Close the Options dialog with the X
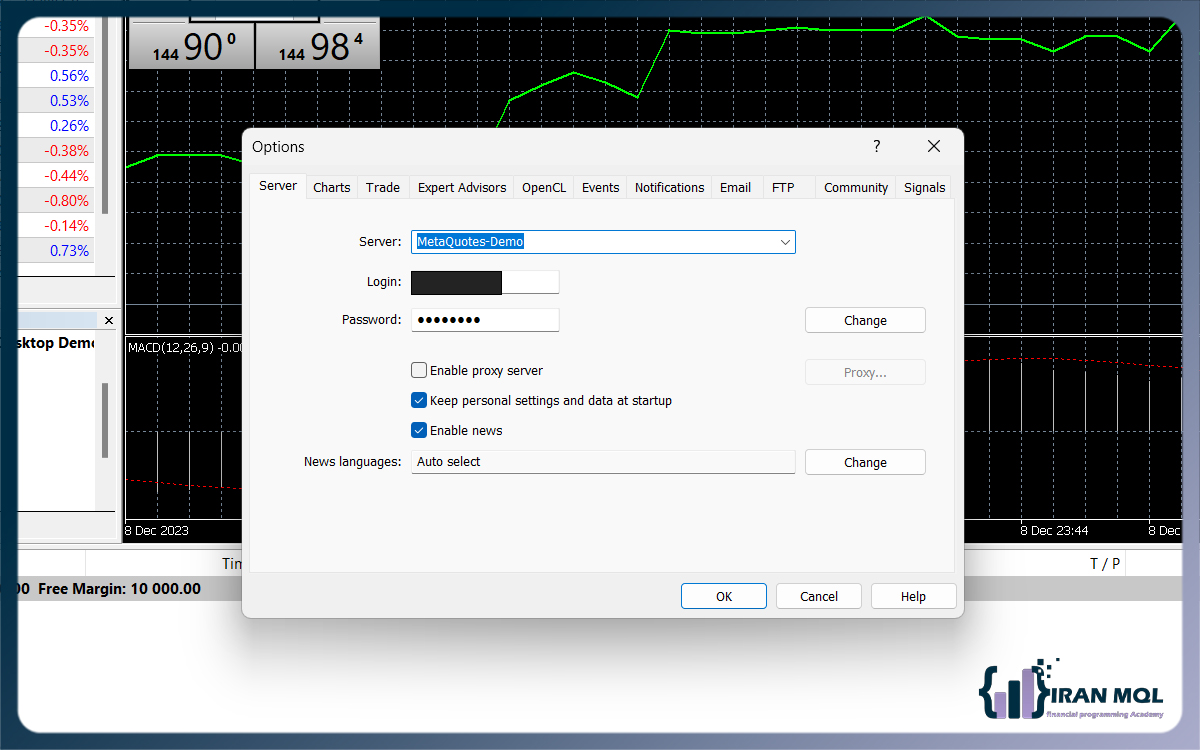This screenshot has height=750, width=1200. (x=934, y=146)
